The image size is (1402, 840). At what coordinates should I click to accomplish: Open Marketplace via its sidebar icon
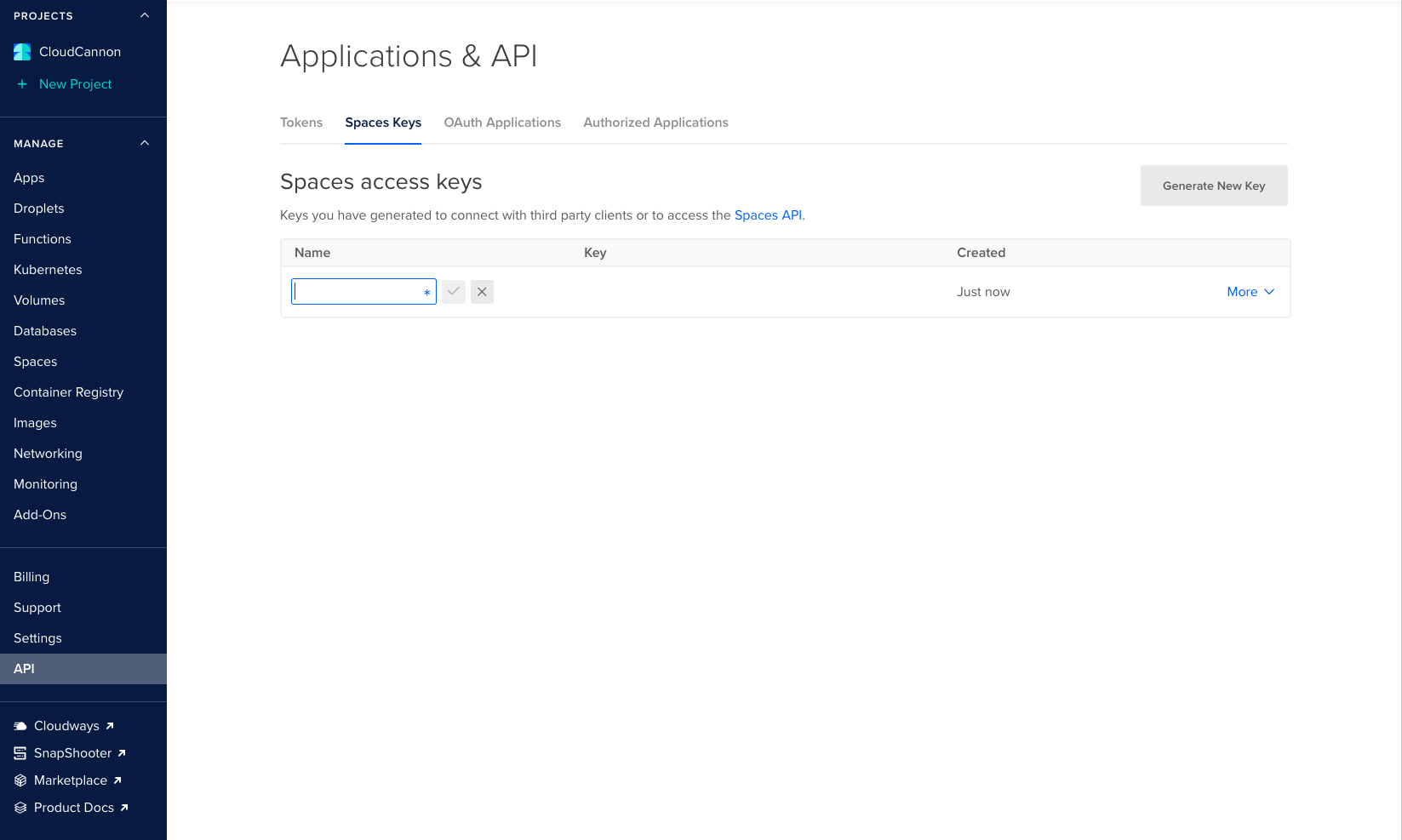coord(19,780)
